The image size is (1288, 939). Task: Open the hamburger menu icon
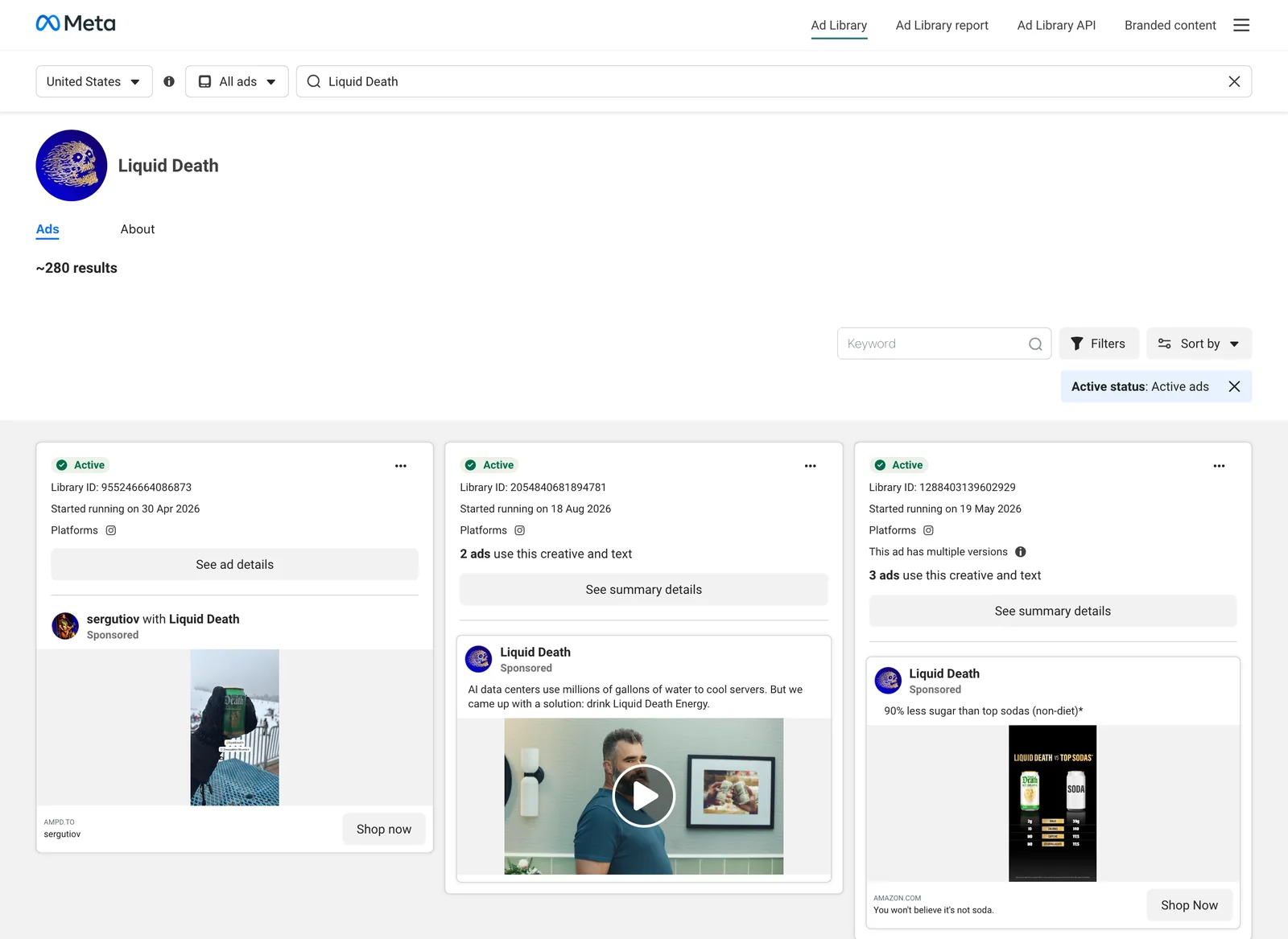[x=1241, y=25]
